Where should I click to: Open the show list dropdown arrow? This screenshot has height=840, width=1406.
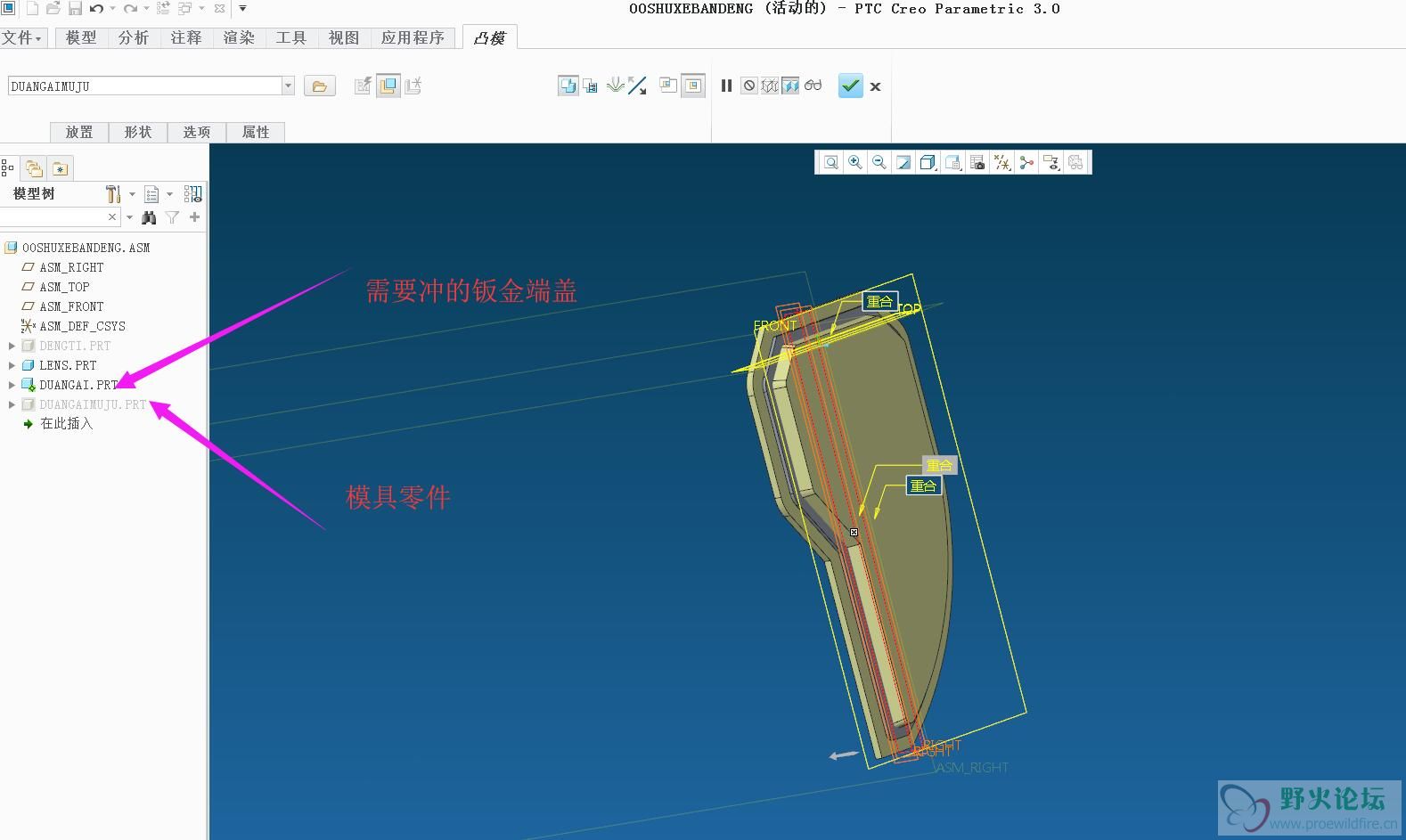(x=169, y=193)
